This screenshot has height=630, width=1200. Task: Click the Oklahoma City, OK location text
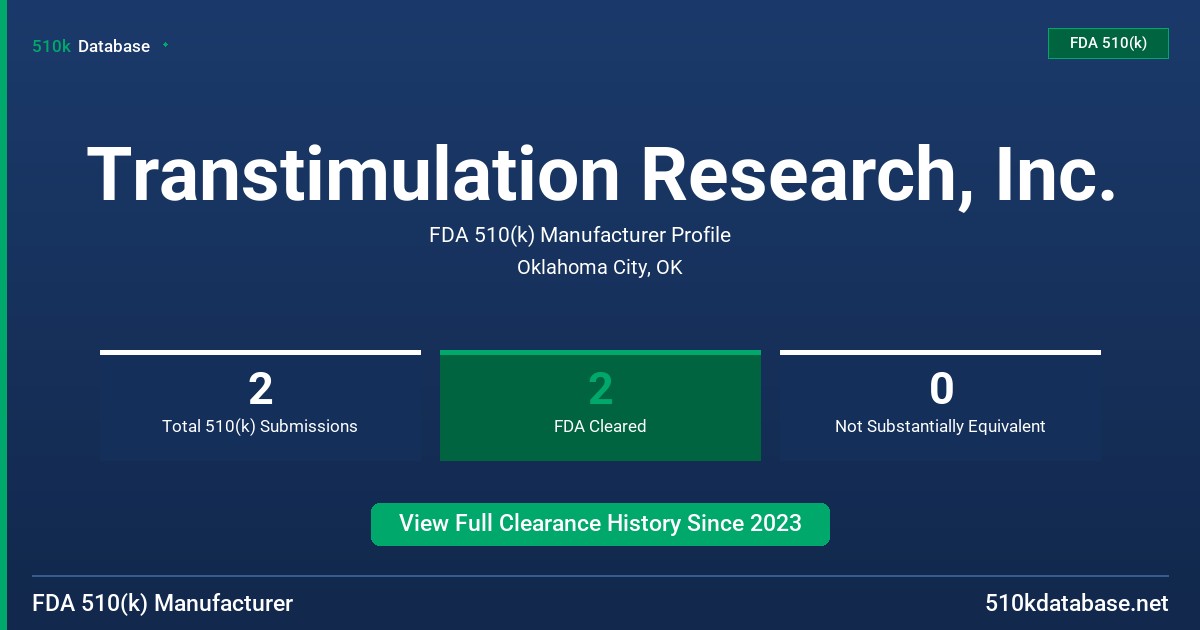click(x=600, y=267)
